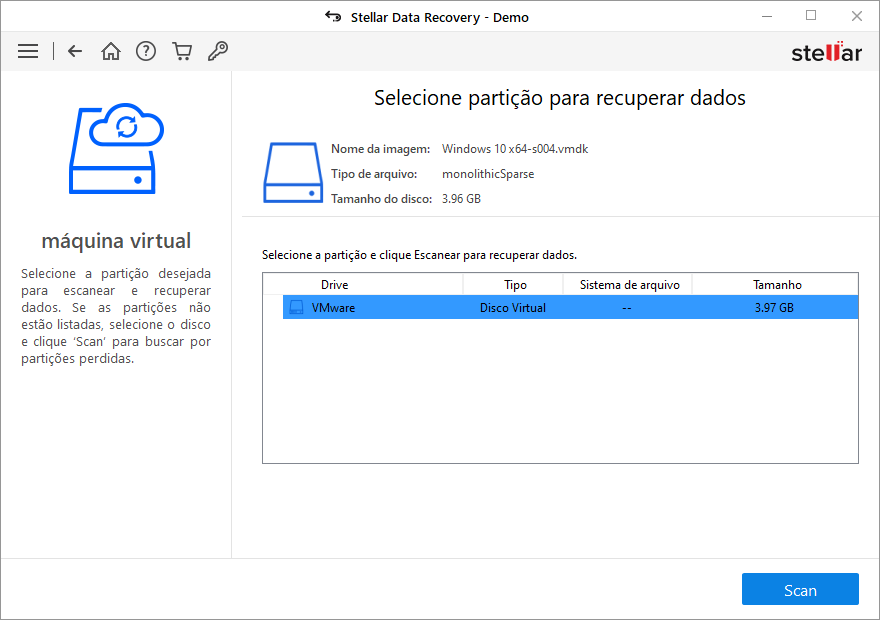Sort by the Tamanho column header
The width and height of the screenshot is (880, 620).
point(776,285)
